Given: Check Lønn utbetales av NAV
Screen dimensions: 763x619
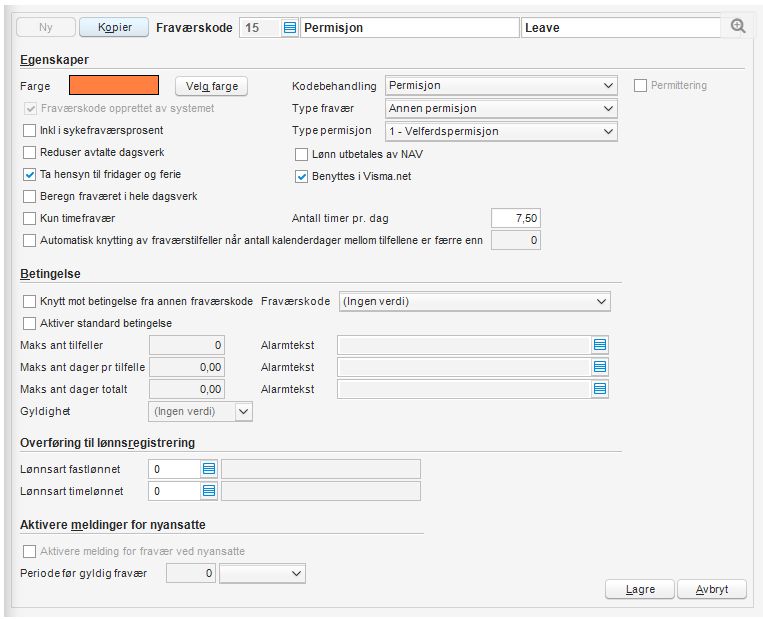Looking at the screenshot, I should pos(301,155).
